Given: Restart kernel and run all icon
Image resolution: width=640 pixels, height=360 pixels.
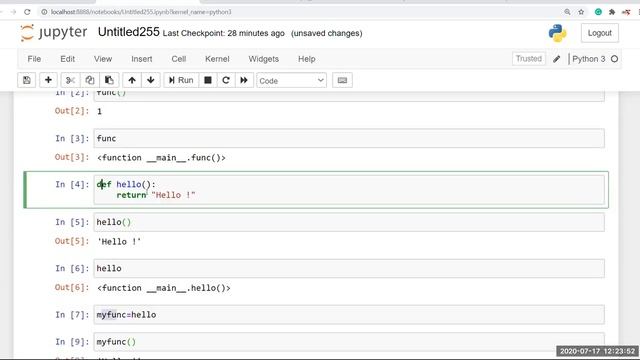Looking at the screenshot, I should click(x=244, y=80).
